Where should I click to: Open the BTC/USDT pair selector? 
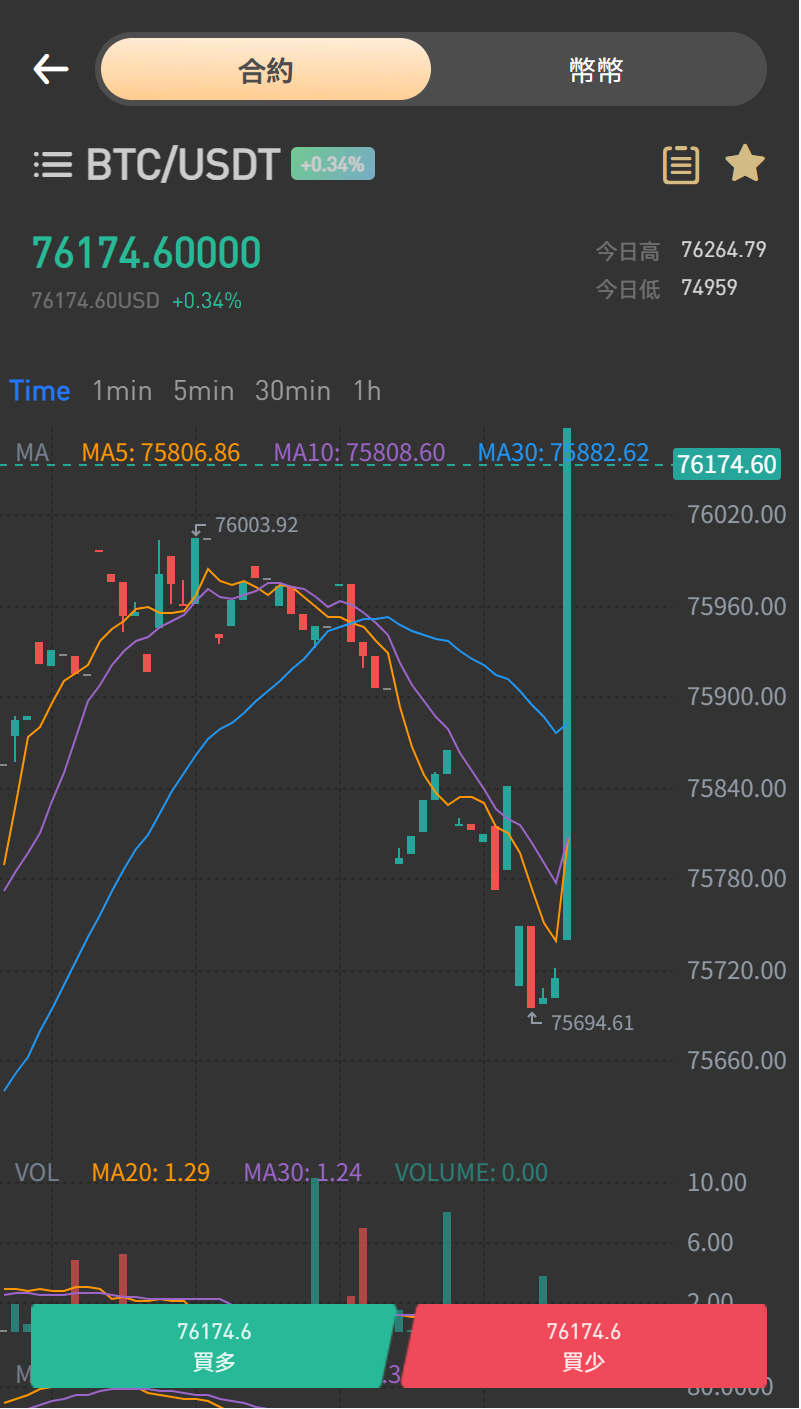point(183,165)
